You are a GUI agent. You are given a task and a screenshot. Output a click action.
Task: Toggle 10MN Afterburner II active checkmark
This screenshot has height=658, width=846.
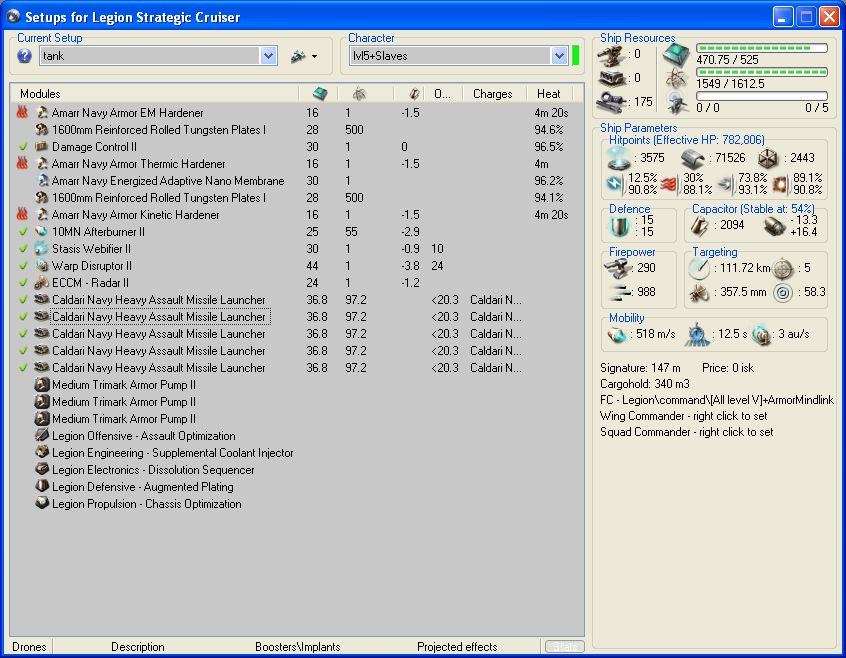[x=23, y=232]
